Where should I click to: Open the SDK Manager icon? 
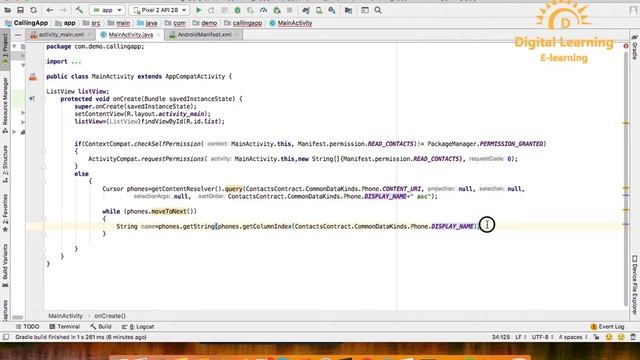coord(332,10)
